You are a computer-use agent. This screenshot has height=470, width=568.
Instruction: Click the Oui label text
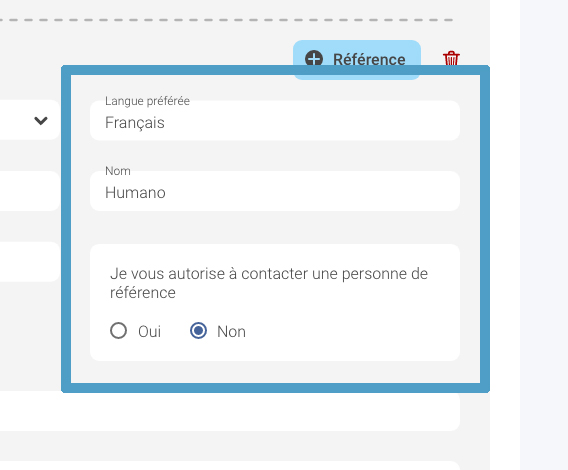[149, 332]
